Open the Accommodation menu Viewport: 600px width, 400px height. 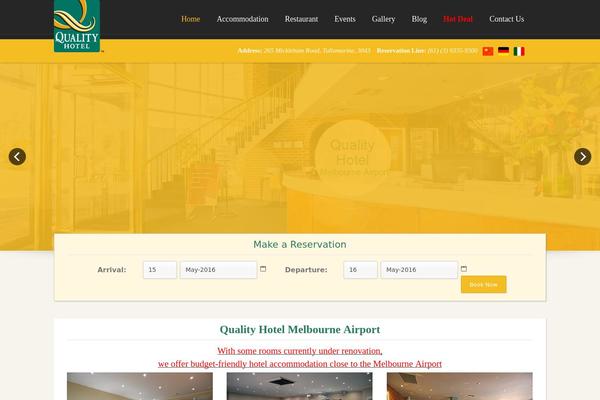242,19
